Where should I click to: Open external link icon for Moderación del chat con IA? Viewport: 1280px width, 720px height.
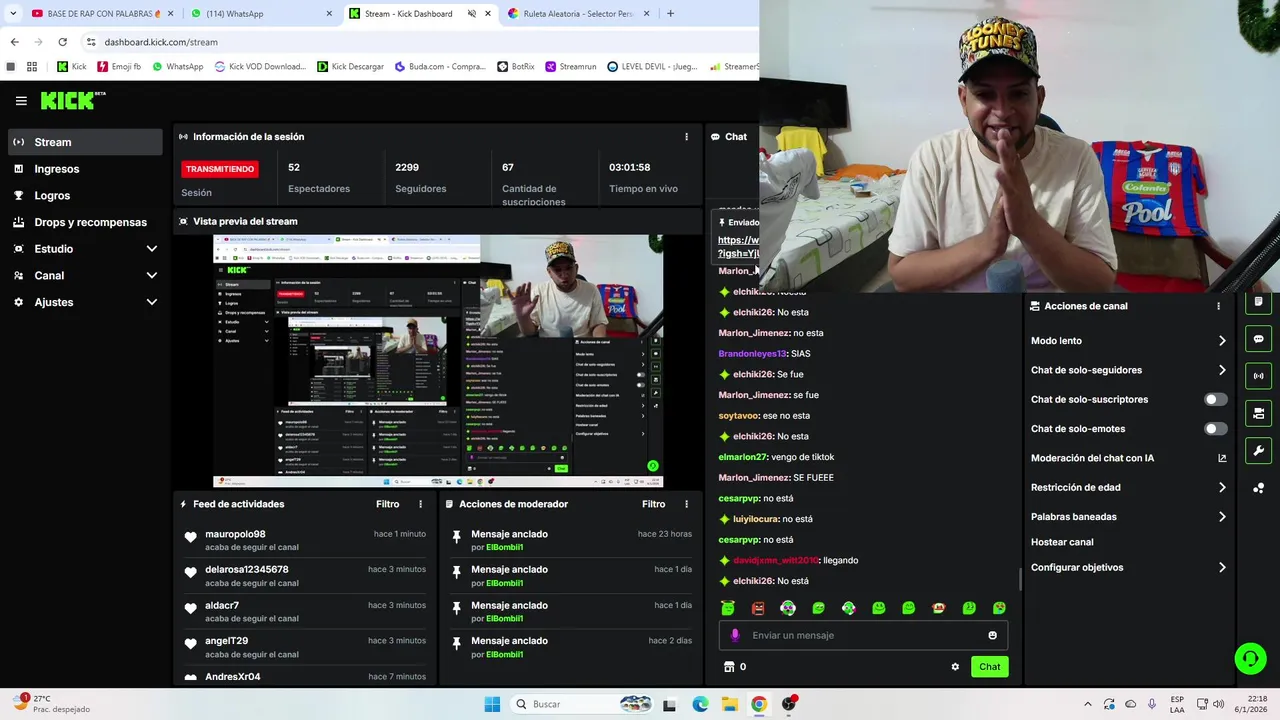pyautogui.click(x=1222, y=458)
